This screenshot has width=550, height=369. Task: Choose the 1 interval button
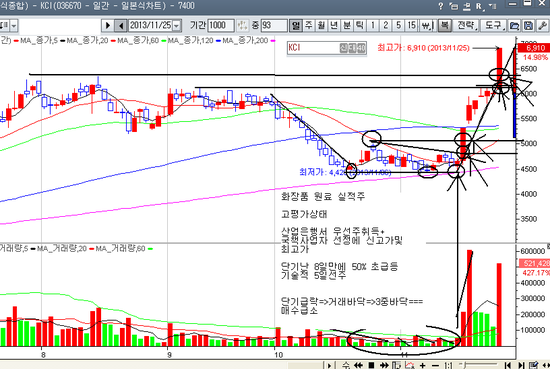373,26
